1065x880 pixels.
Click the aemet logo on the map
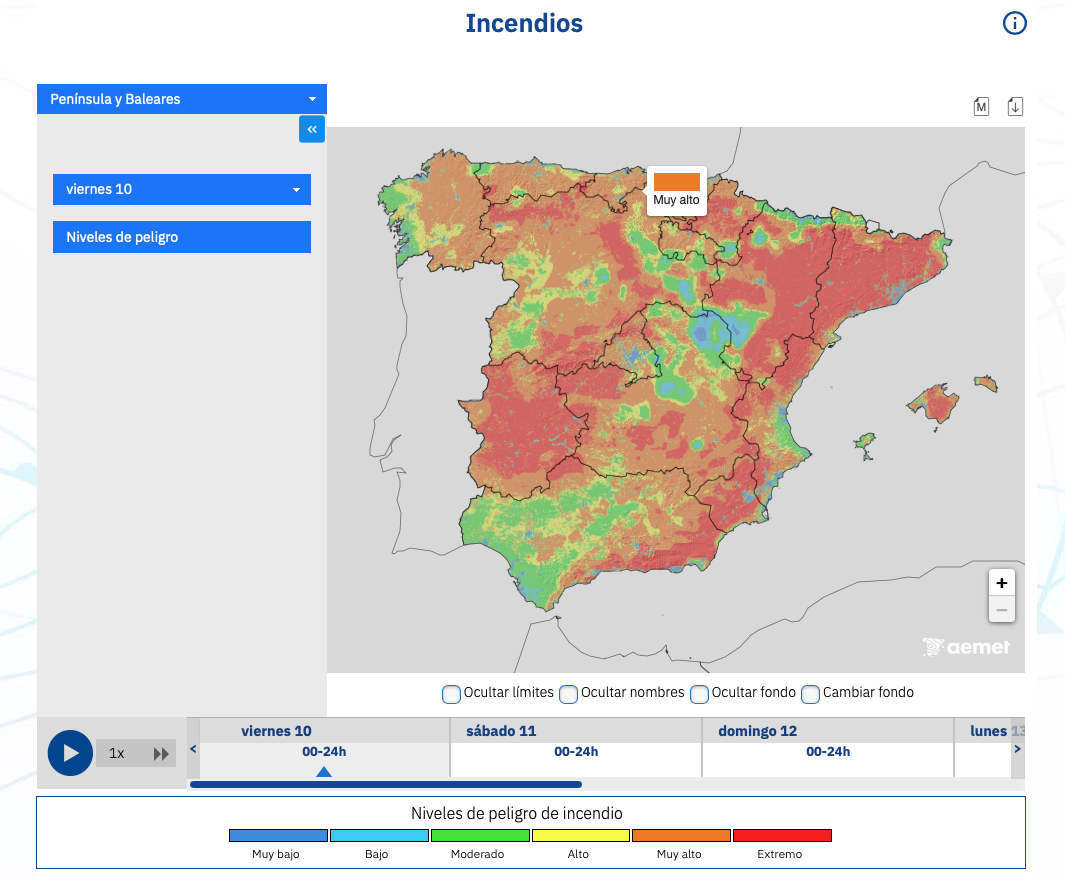click(x=966, y=647)
